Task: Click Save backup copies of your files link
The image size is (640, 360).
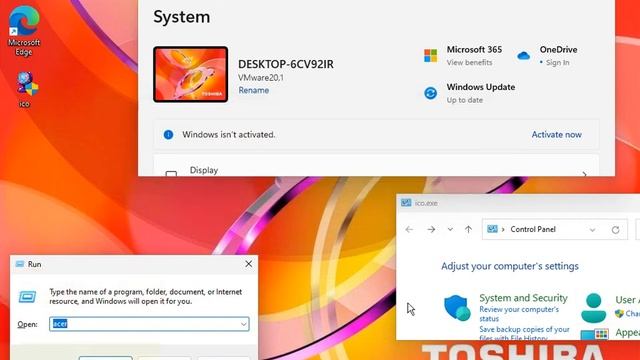Action: (524, 333)
